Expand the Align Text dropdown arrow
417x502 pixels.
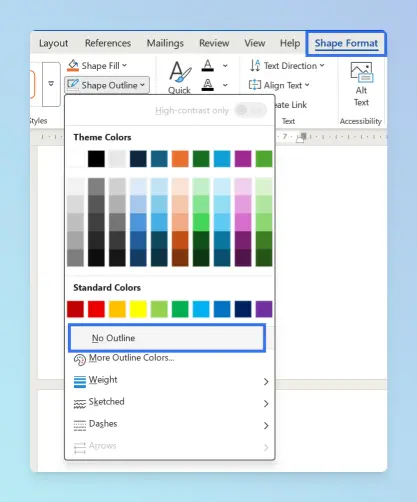click(307, 85)
